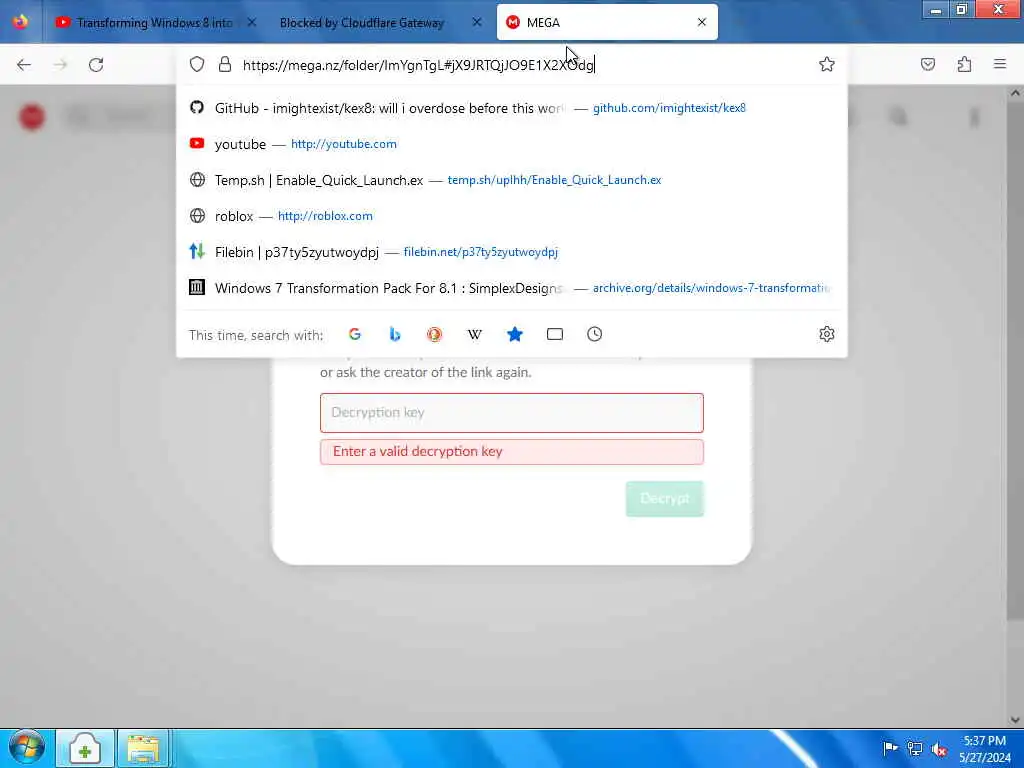The width and height of the screenshot is (1024, 768).
Task: Open GitHub imightexist/kex8 suggestion
Action: pyautogui.click(x=511, y=108)
